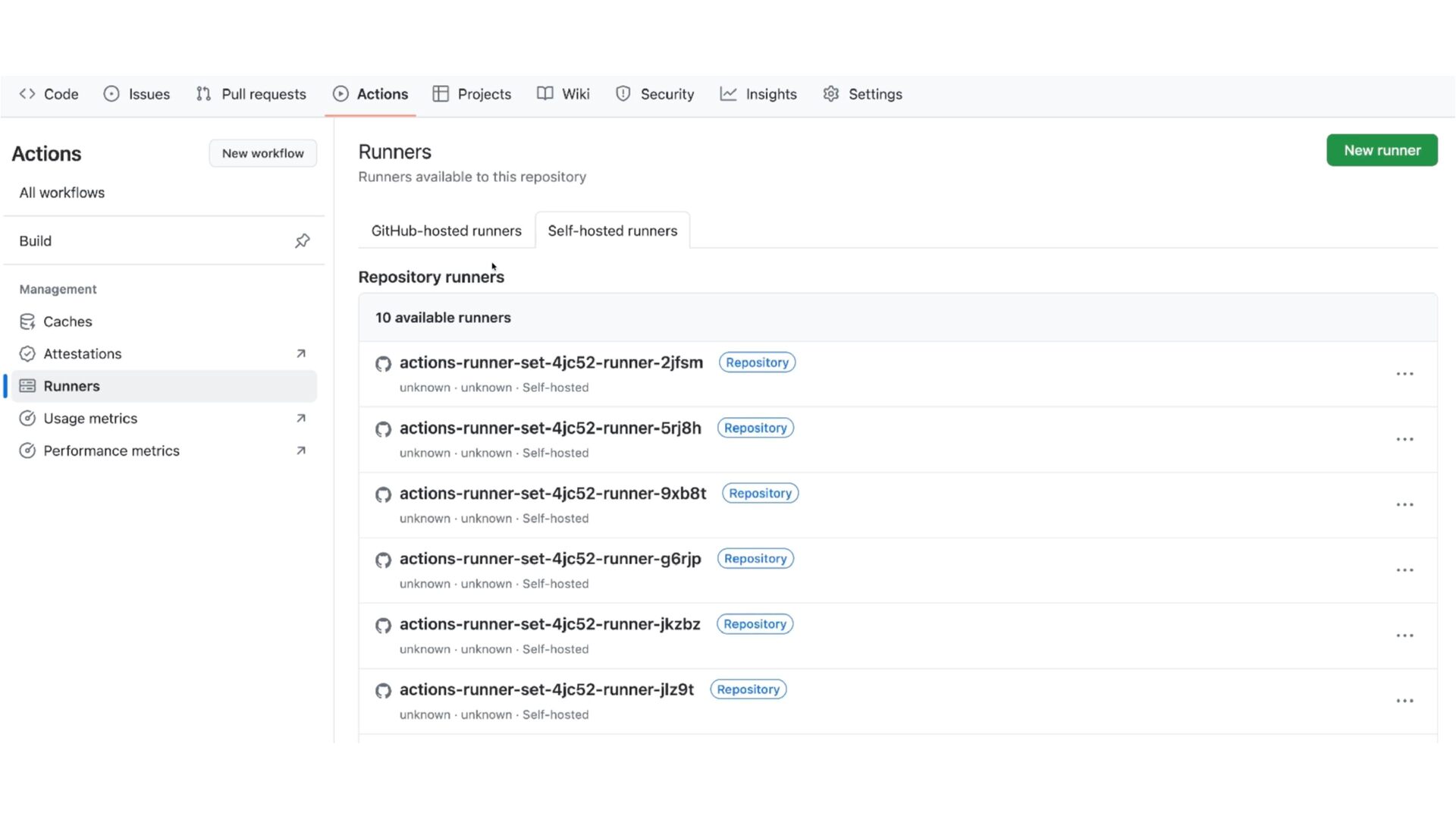The height and width of the screenshot is (819, 1456).
Task: Click the green New runner button
Action: coord(1382,150)
